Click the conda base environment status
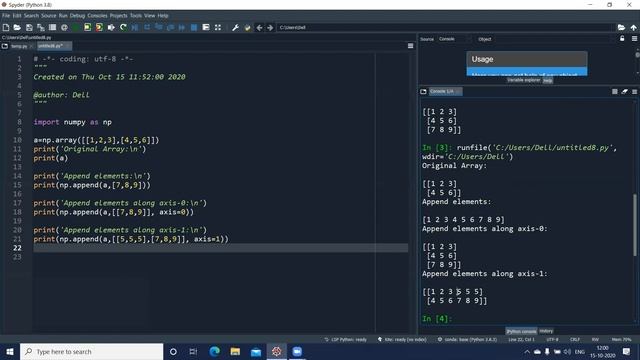Viewport: 640px width, 360px height. pyautogui.click(x=467, y=340)
